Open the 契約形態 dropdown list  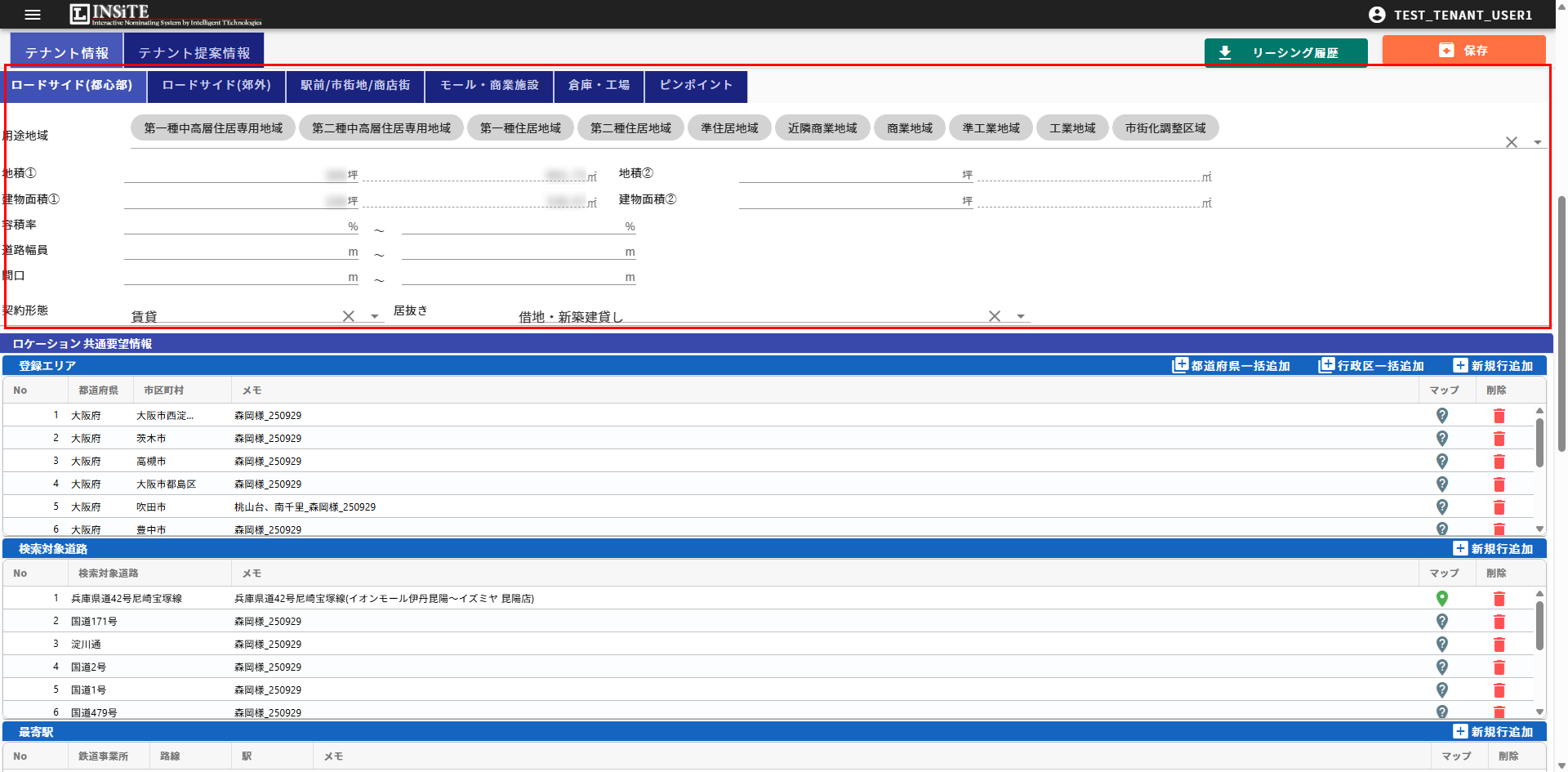375,316
